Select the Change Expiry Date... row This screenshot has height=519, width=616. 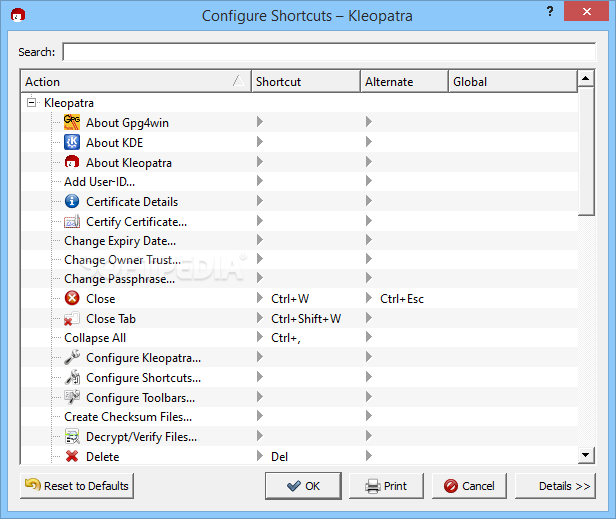300,240
